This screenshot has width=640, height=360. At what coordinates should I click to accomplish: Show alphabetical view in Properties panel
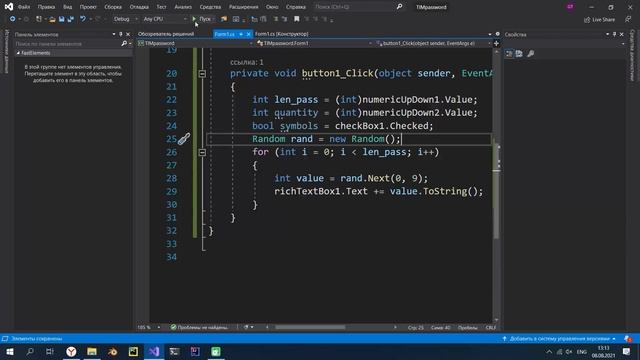519,53
